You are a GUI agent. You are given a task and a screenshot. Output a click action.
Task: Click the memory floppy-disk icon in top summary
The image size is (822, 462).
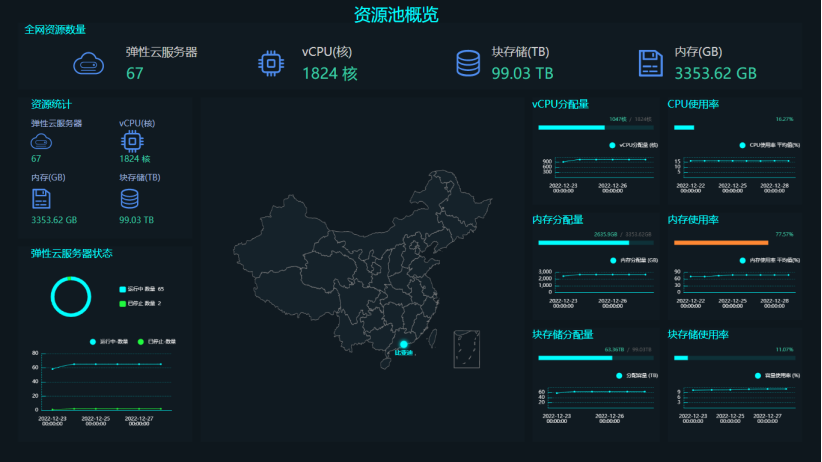point(651,63)
